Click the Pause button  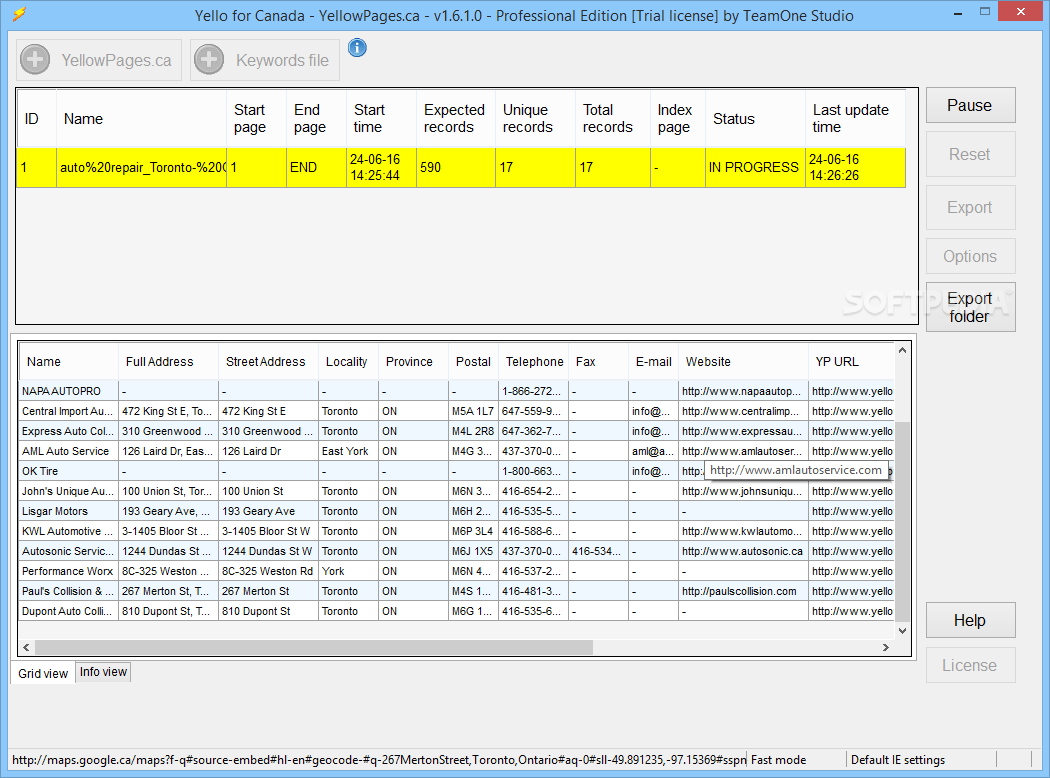coord(970,105)
